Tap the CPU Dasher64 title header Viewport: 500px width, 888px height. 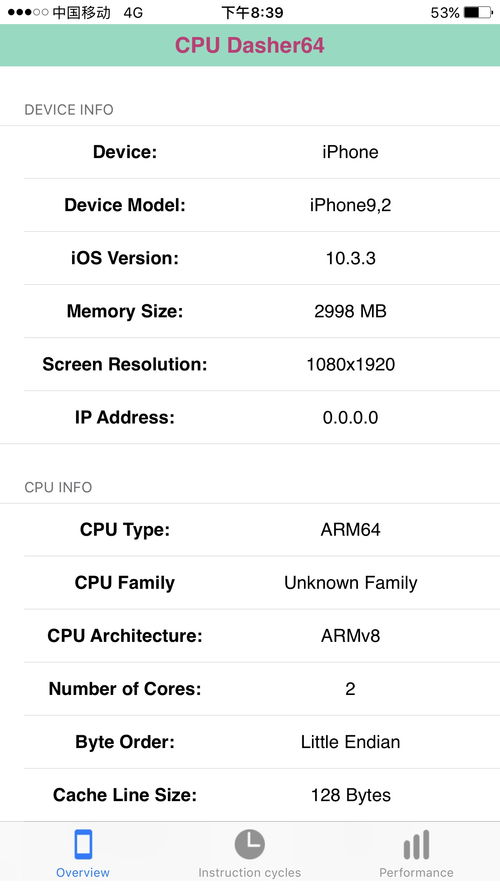point(250,45)
